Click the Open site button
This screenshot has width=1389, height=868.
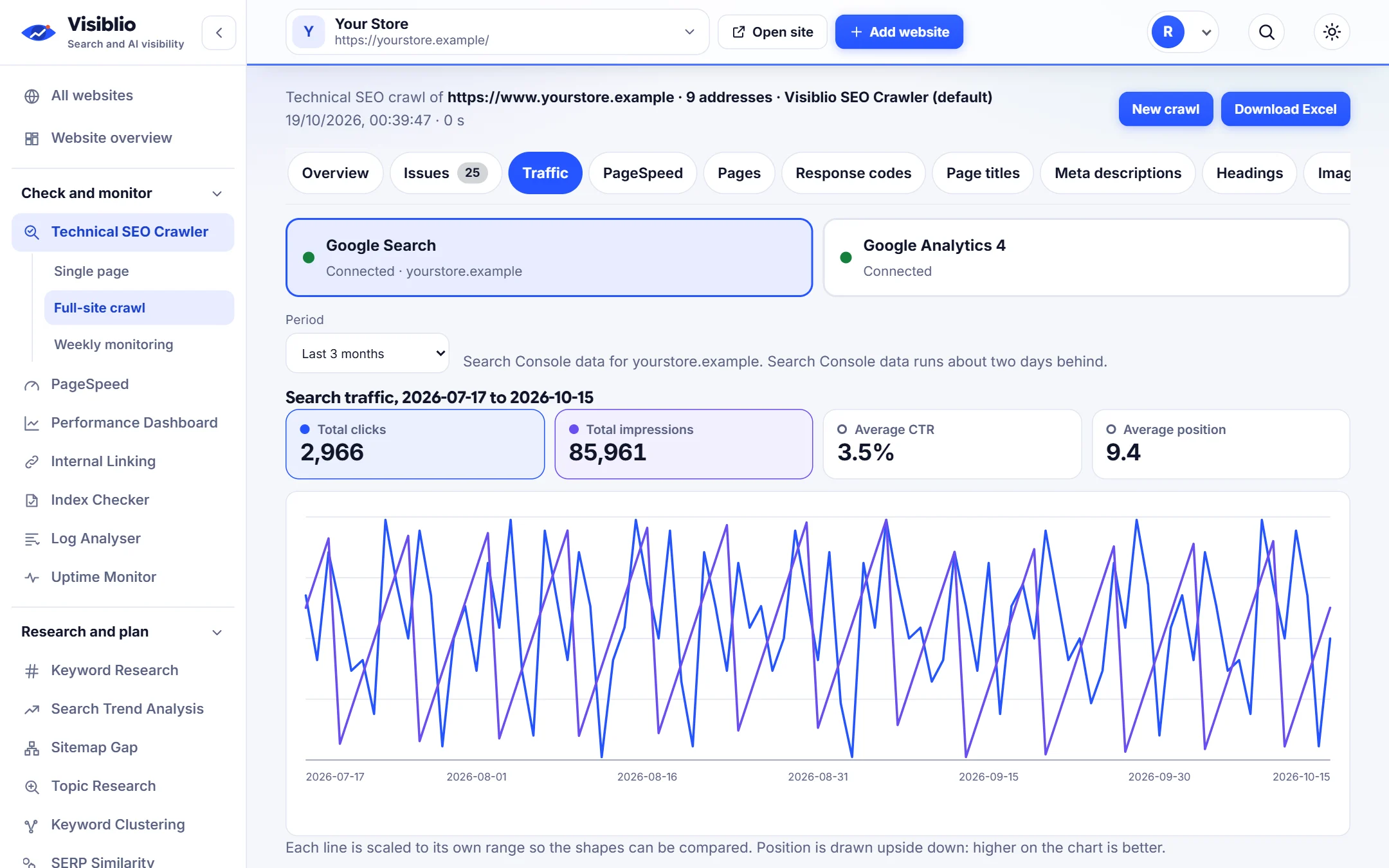coord(772,32)
